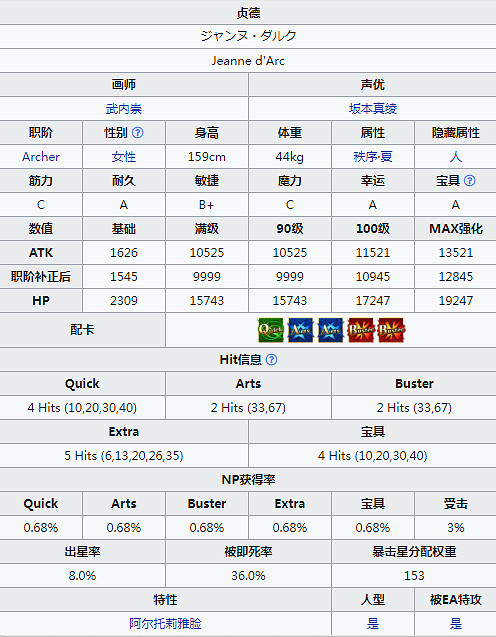Click the 100级 column header

tap(373, 228)
